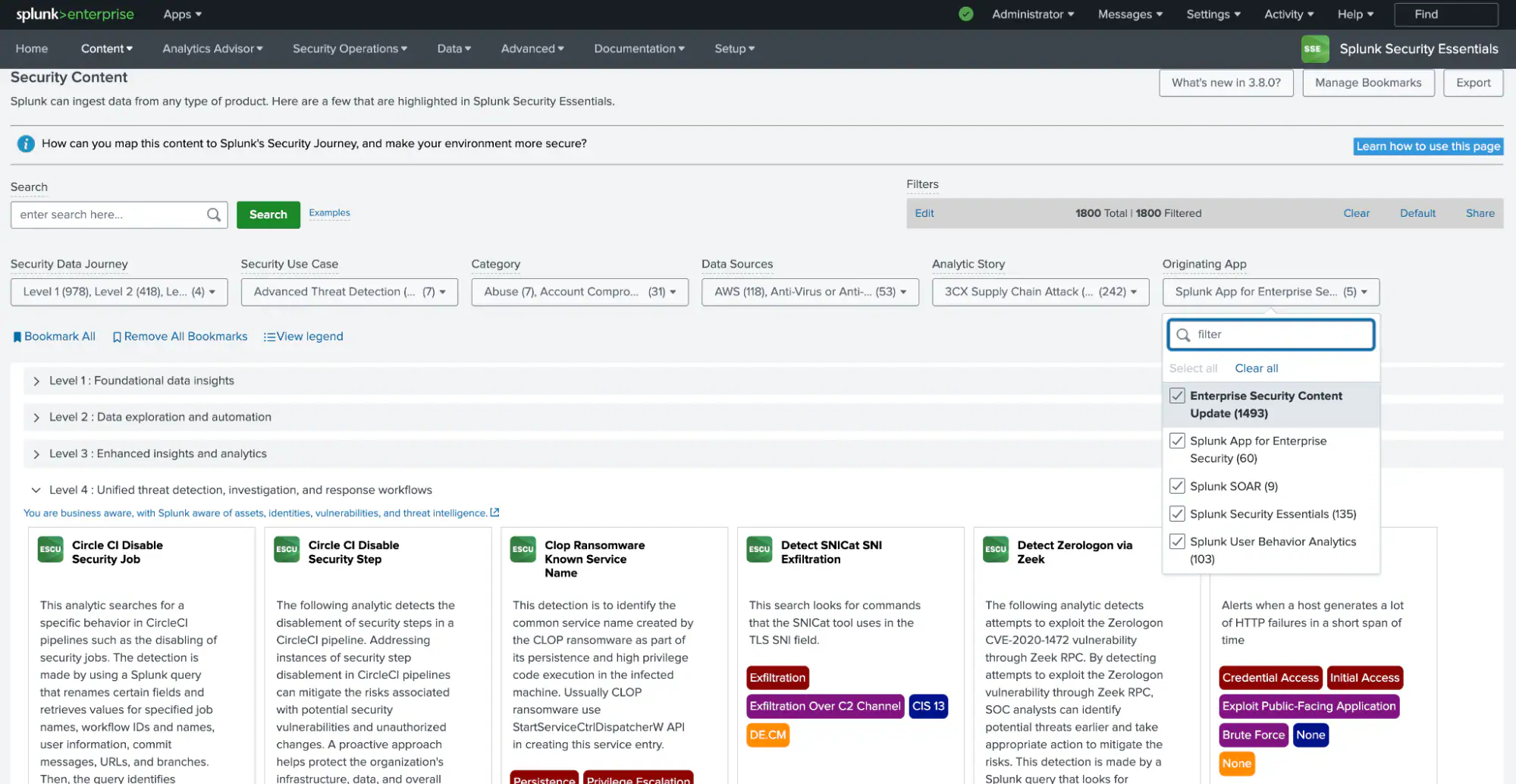This screenshot has width=1516, height=784.
Task: Click the external link icon after threat intelligence text
Action: 494,513
